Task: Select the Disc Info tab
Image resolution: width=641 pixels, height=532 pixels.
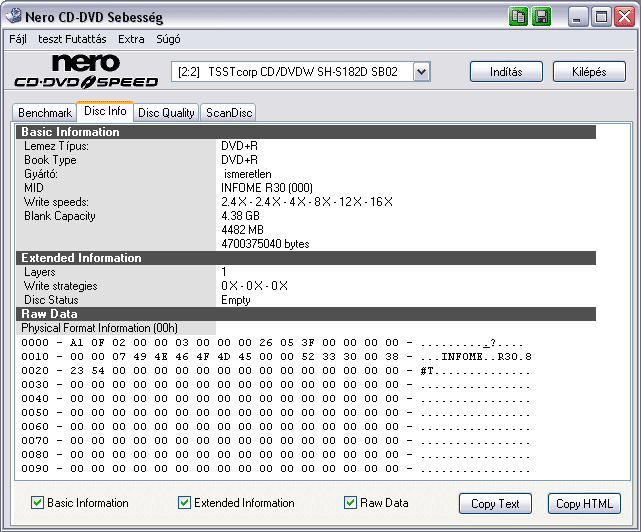Action: coord(105,111)
